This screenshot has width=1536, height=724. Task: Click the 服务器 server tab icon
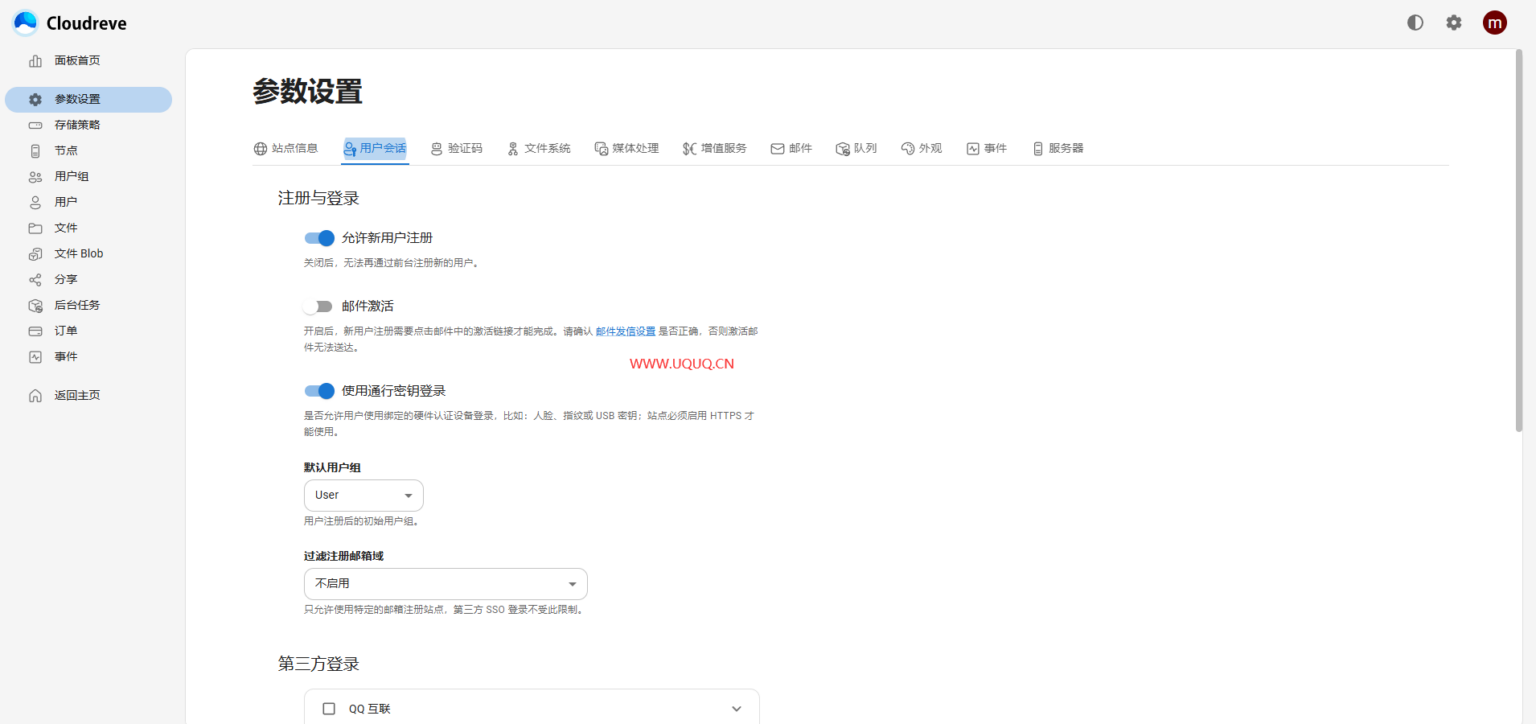[x=1037, y=149]
